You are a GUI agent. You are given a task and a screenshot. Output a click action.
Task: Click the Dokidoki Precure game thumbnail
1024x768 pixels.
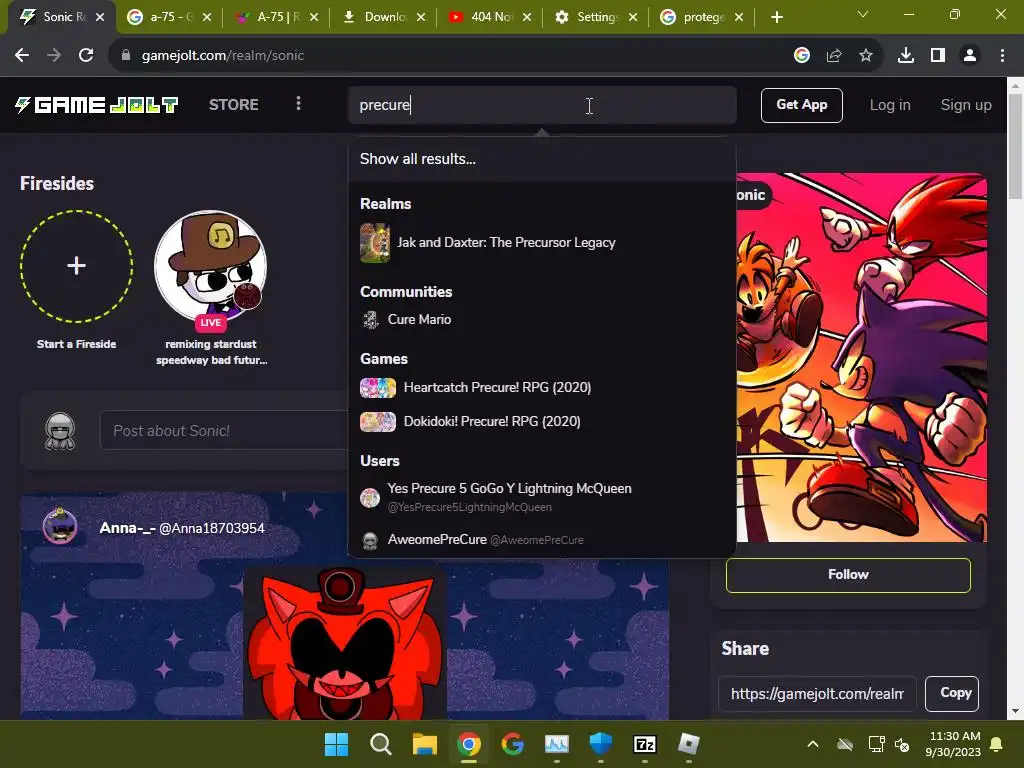coord(377,422)
